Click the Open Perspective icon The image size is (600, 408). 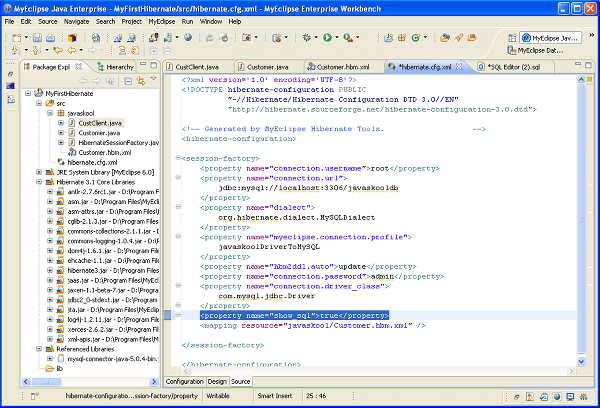pyautogui.click(x=512, y=38)
